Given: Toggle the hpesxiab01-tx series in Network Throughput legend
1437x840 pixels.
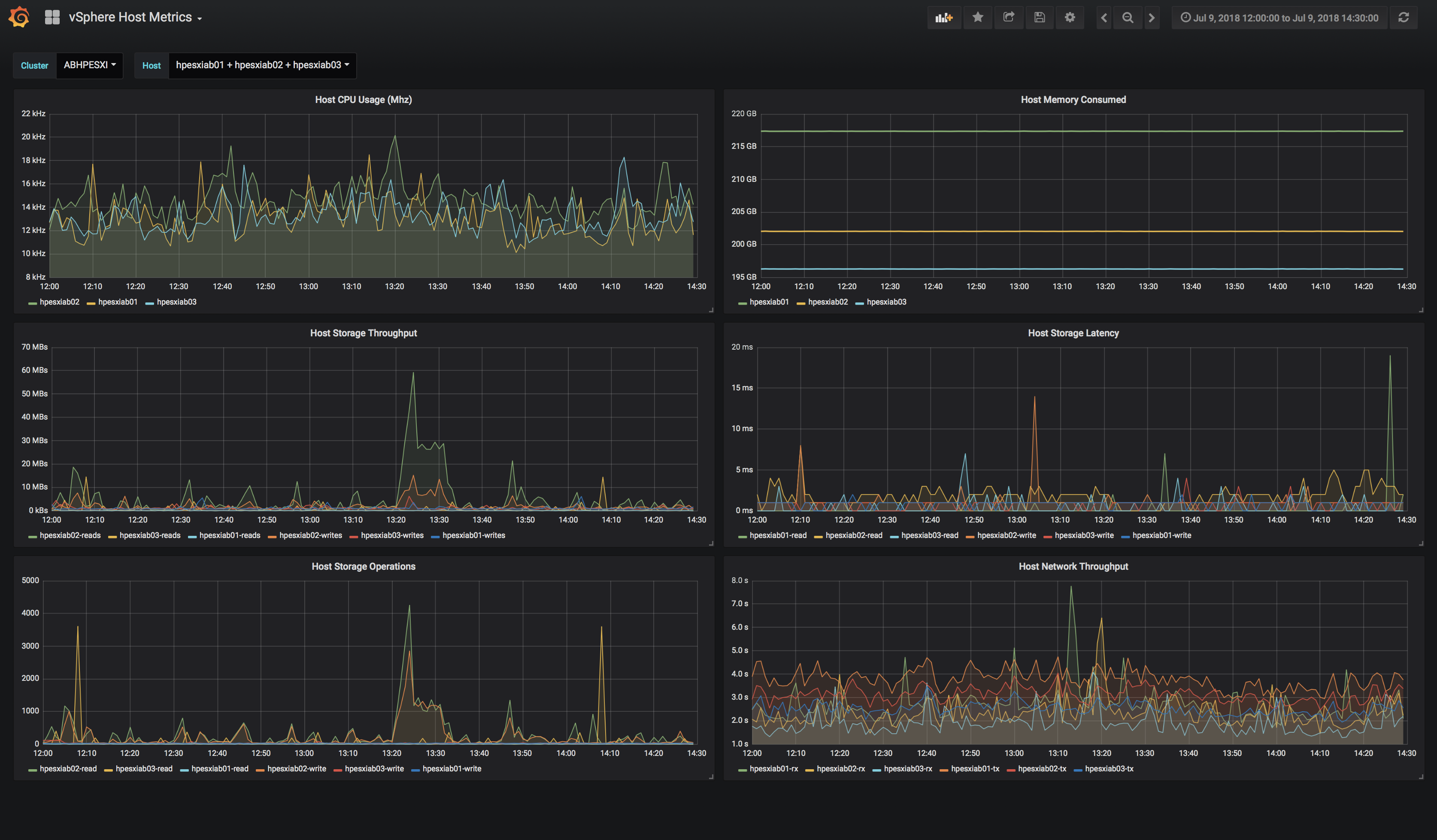Looking at the screenshot, I should click(975, 769).
